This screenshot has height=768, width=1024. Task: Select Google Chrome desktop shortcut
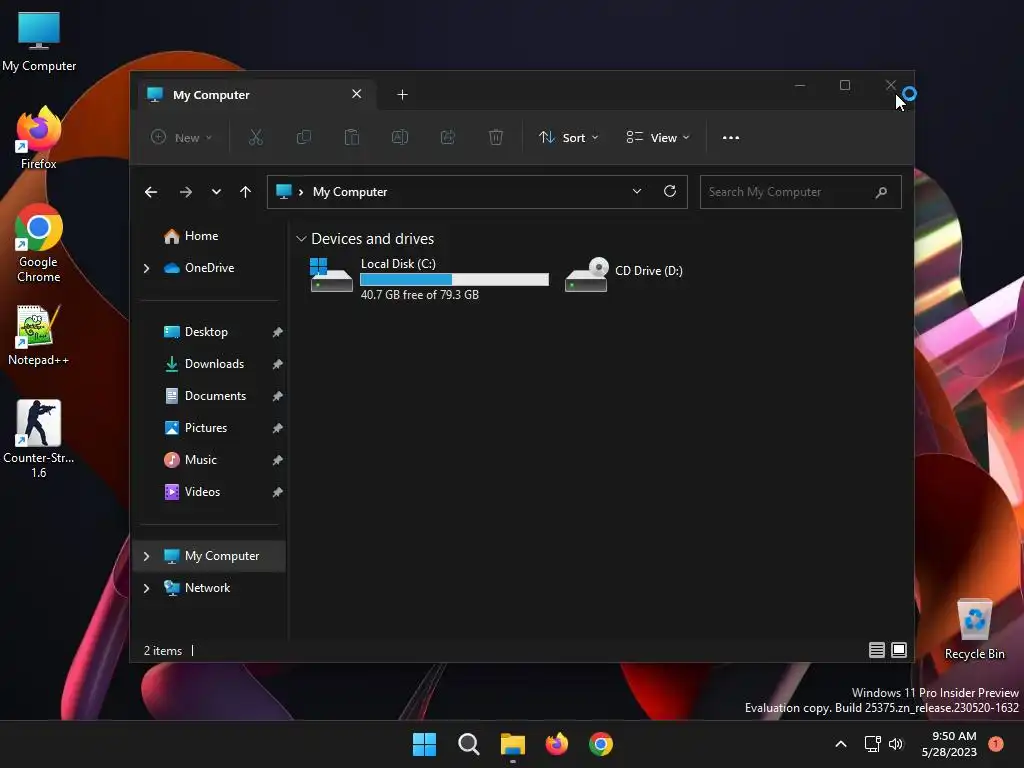pos(39,244)
